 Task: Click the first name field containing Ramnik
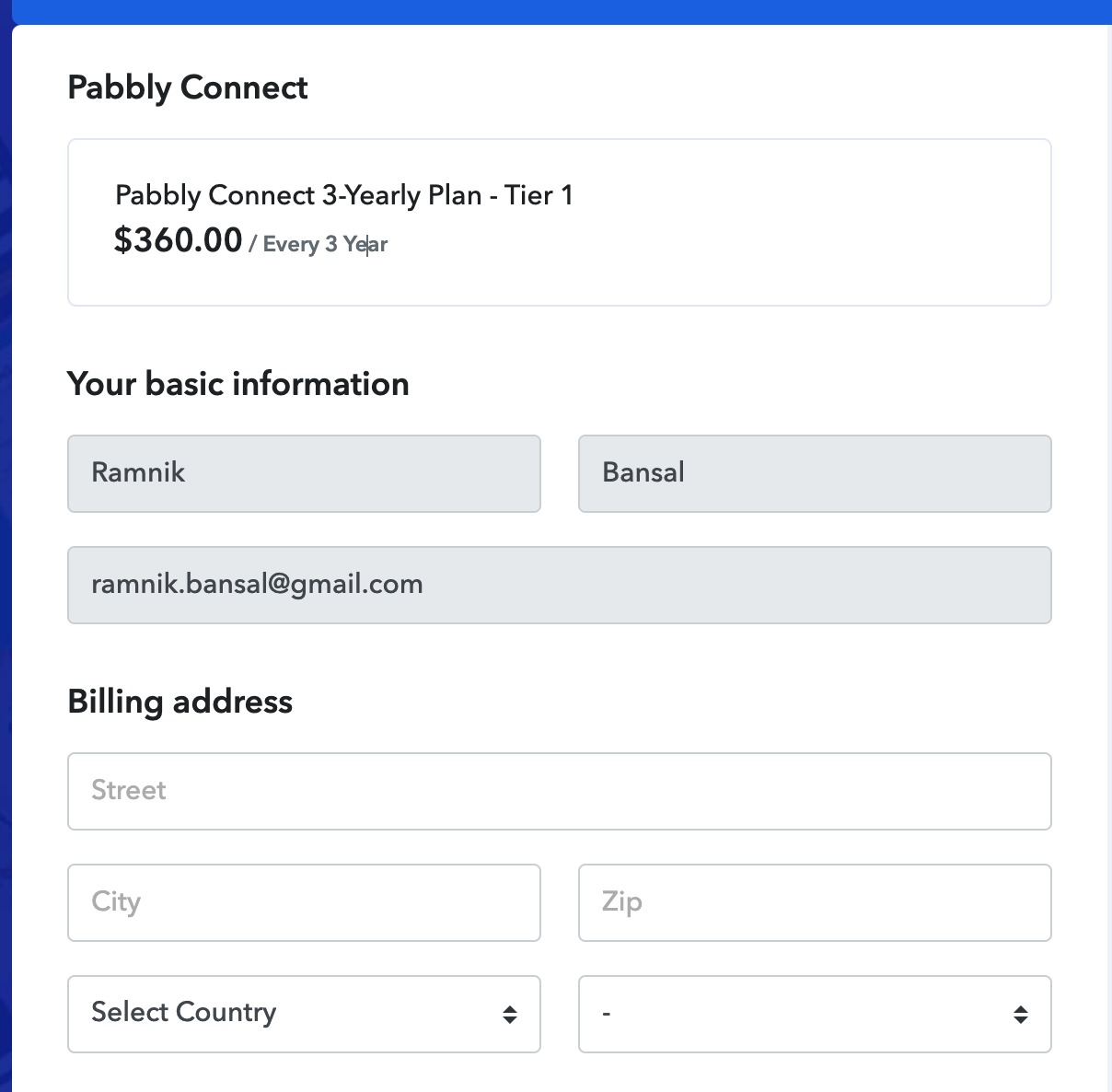click(x=304, y=473)
